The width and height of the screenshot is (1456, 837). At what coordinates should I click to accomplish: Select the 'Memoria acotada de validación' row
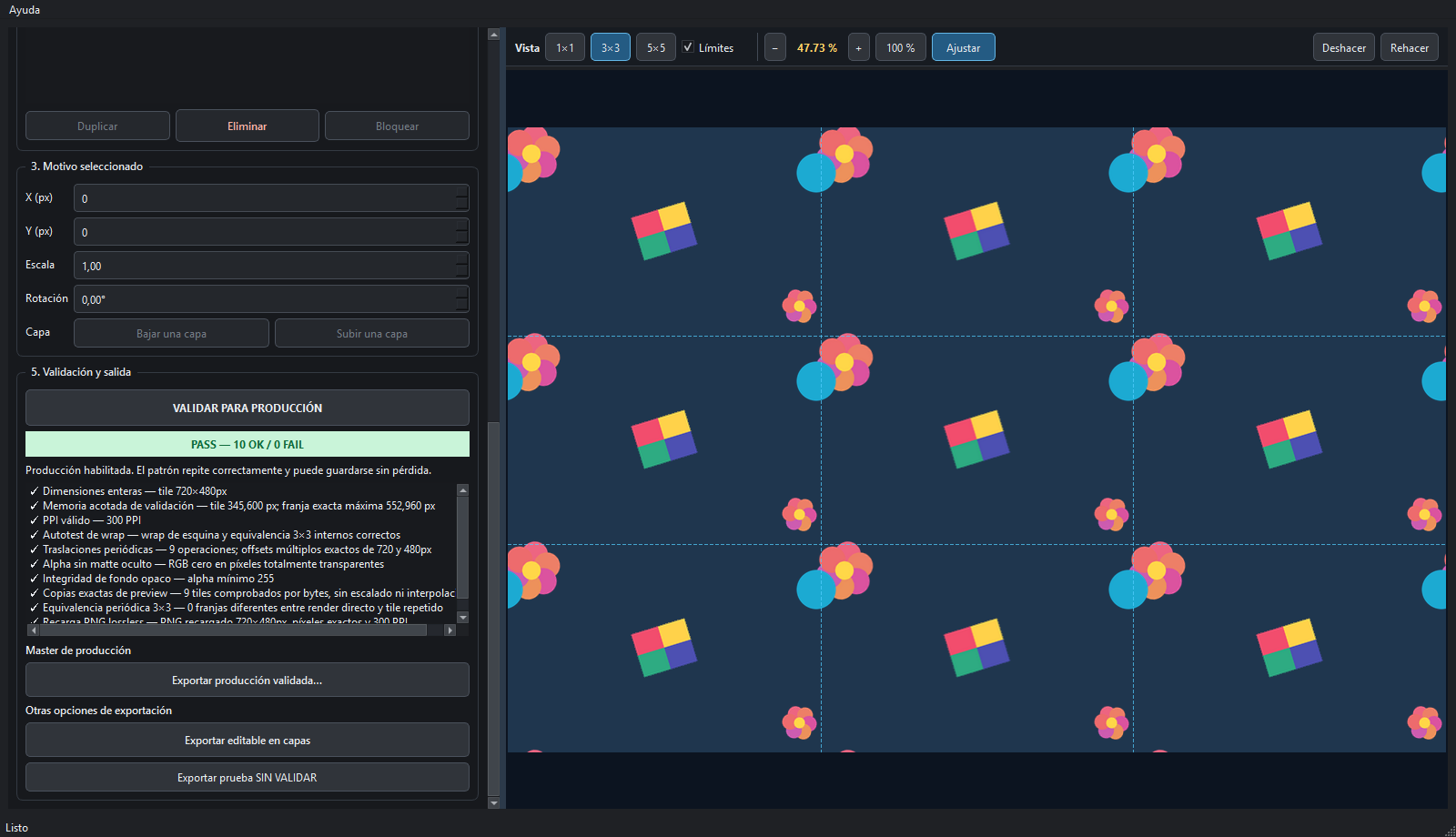point(241,506)
